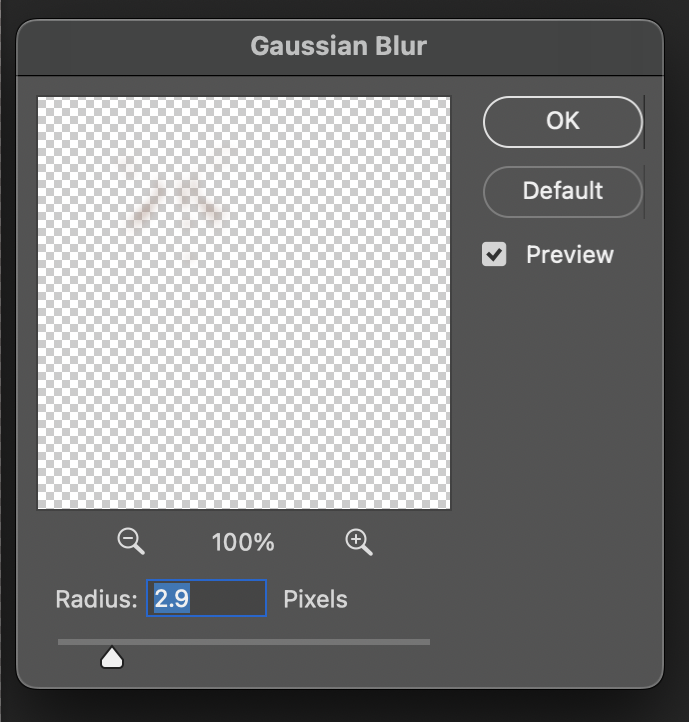Click the far right end of the Radius slider track
Viewport: 689px width, 722px height.
pyautogui.click(x=427, y=642)
